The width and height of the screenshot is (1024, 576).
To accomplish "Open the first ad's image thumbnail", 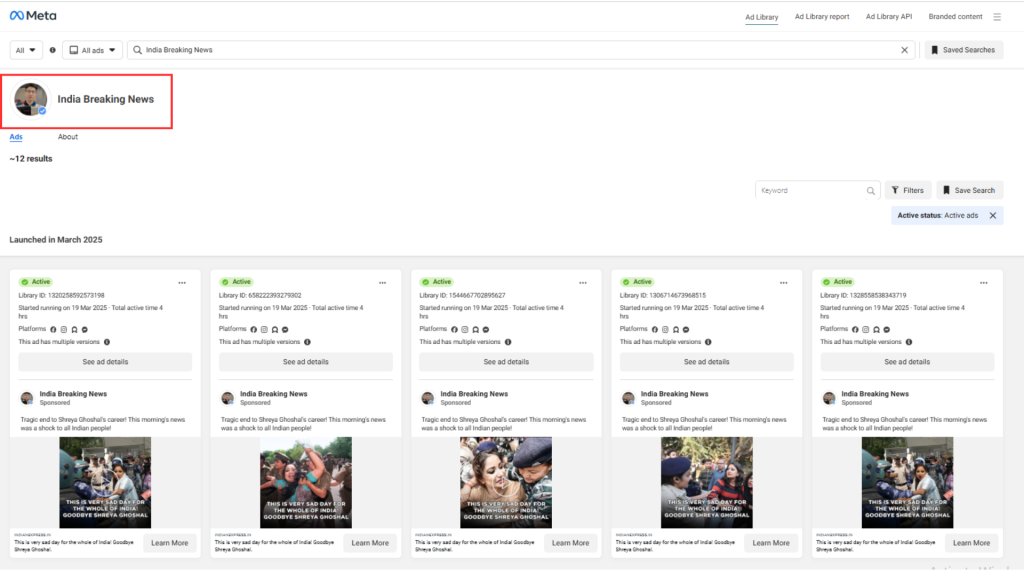I will coord(105,483).
